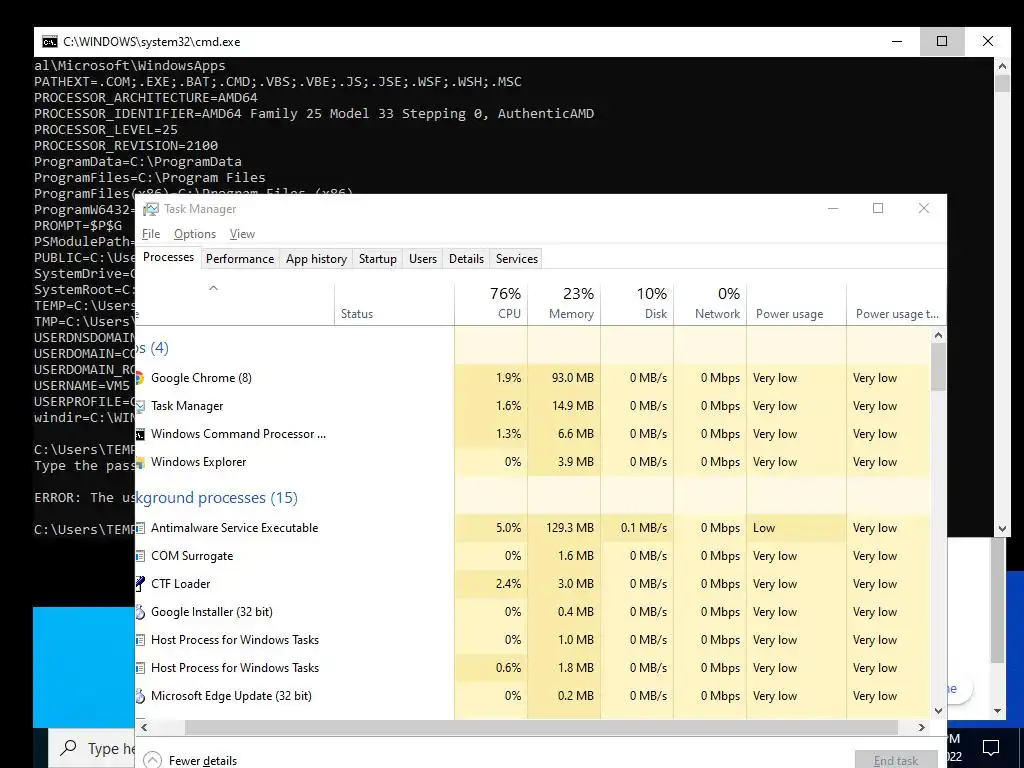Viewport: 1024px width, 768px height.
Task: Select the CTF Loader row
Action: click(x=533, y=584)
